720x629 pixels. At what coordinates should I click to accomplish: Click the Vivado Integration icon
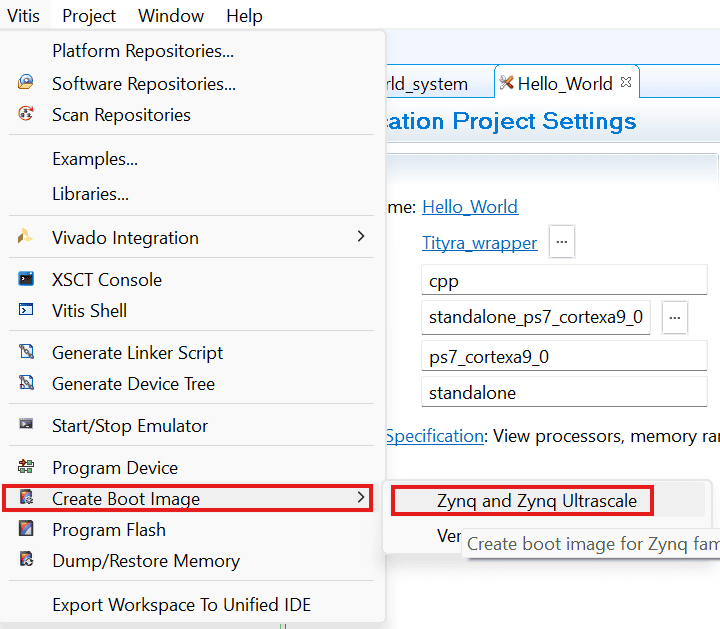click(x=26, y=238)
